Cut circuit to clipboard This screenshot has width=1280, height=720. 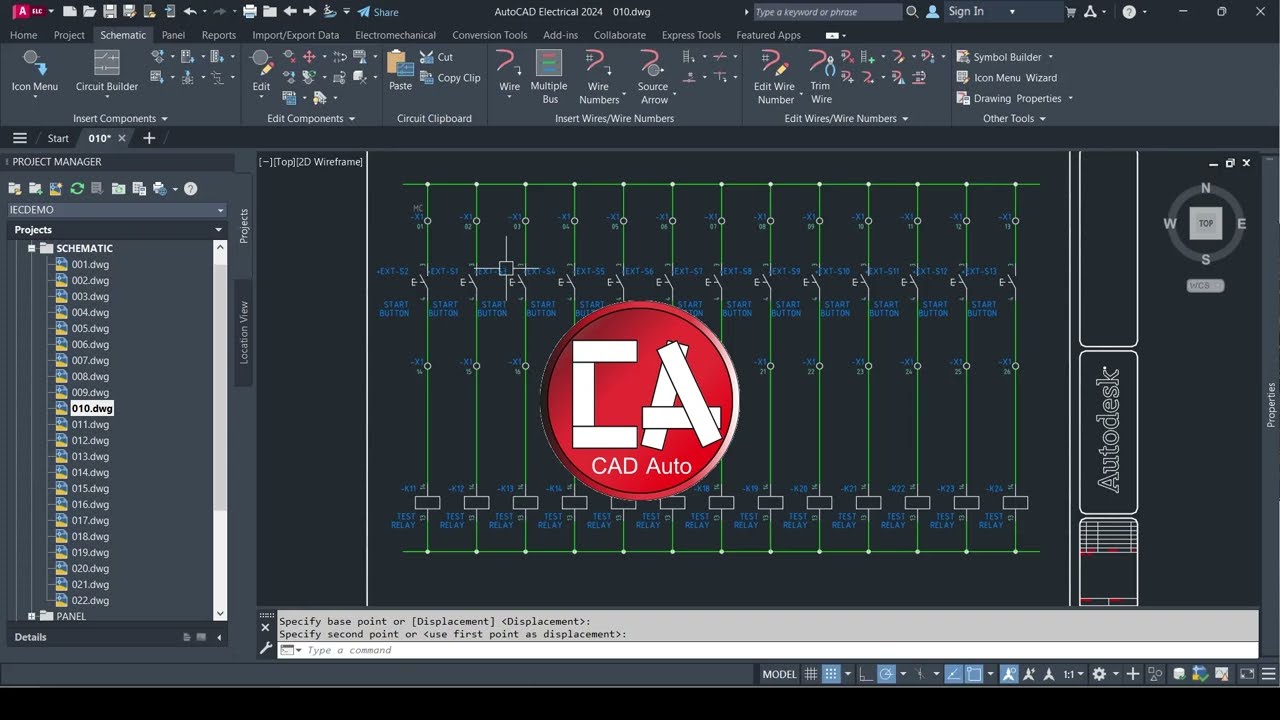(437, 57)
